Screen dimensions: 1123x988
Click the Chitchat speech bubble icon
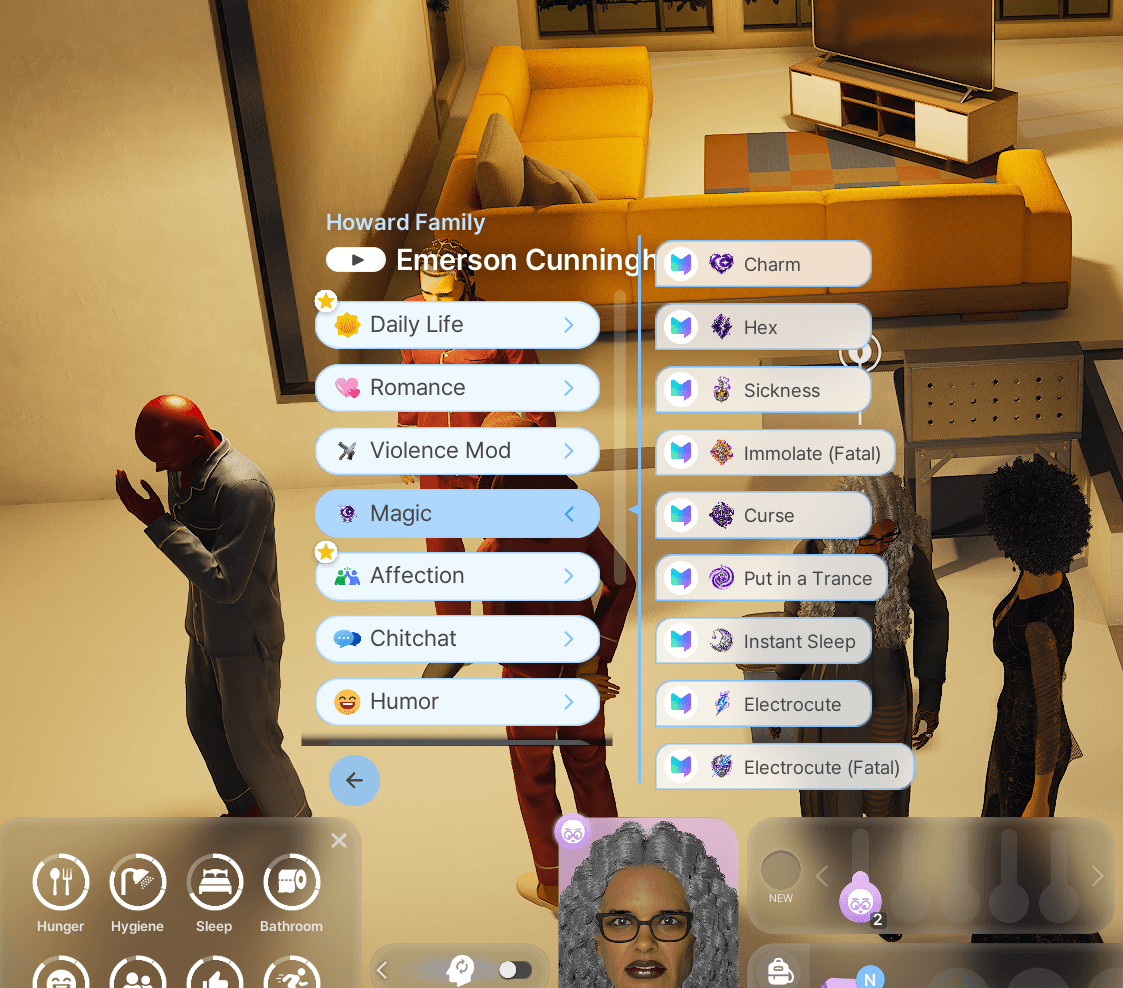tap(347, 639)
